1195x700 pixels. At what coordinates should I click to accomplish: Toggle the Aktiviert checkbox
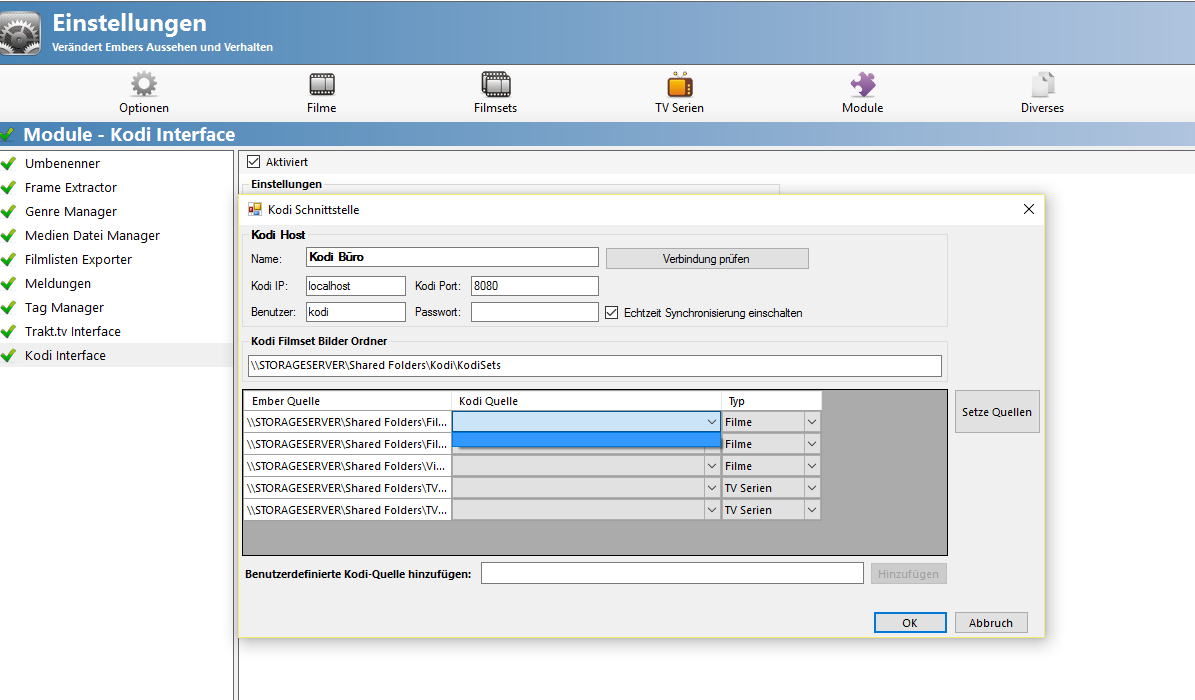coord(254,162)
